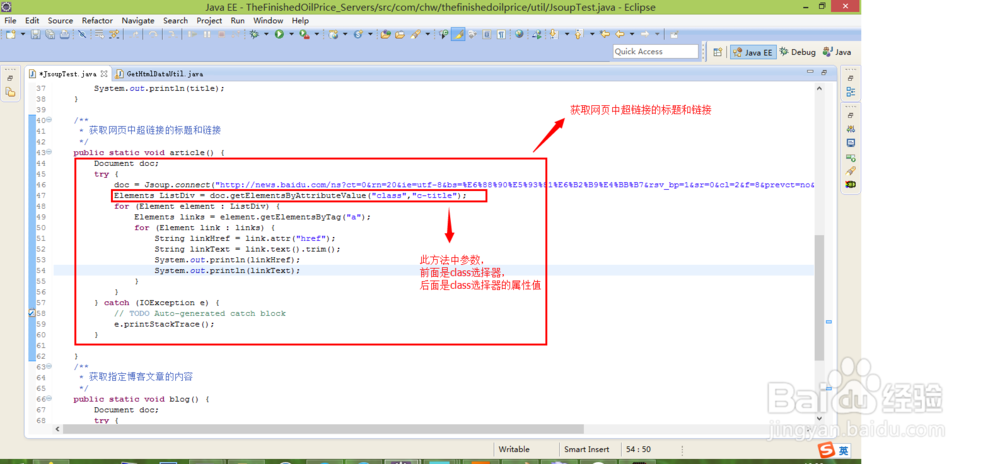1000x464 pixels.
Task: Open the External Tools dropdown arrow
Action: [x=316, y=34]
